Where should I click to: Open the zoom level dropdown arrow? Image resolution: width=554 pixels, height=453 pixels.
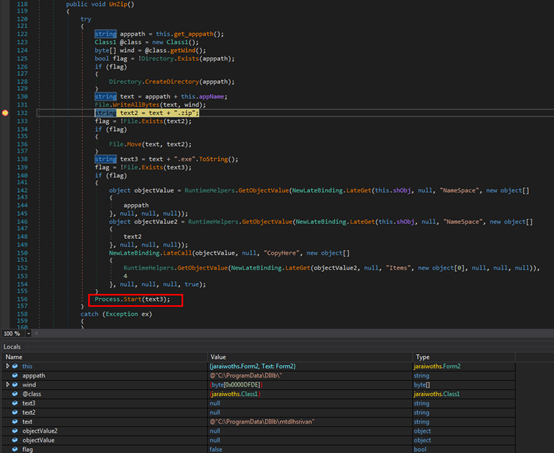[x=29, y=334]
